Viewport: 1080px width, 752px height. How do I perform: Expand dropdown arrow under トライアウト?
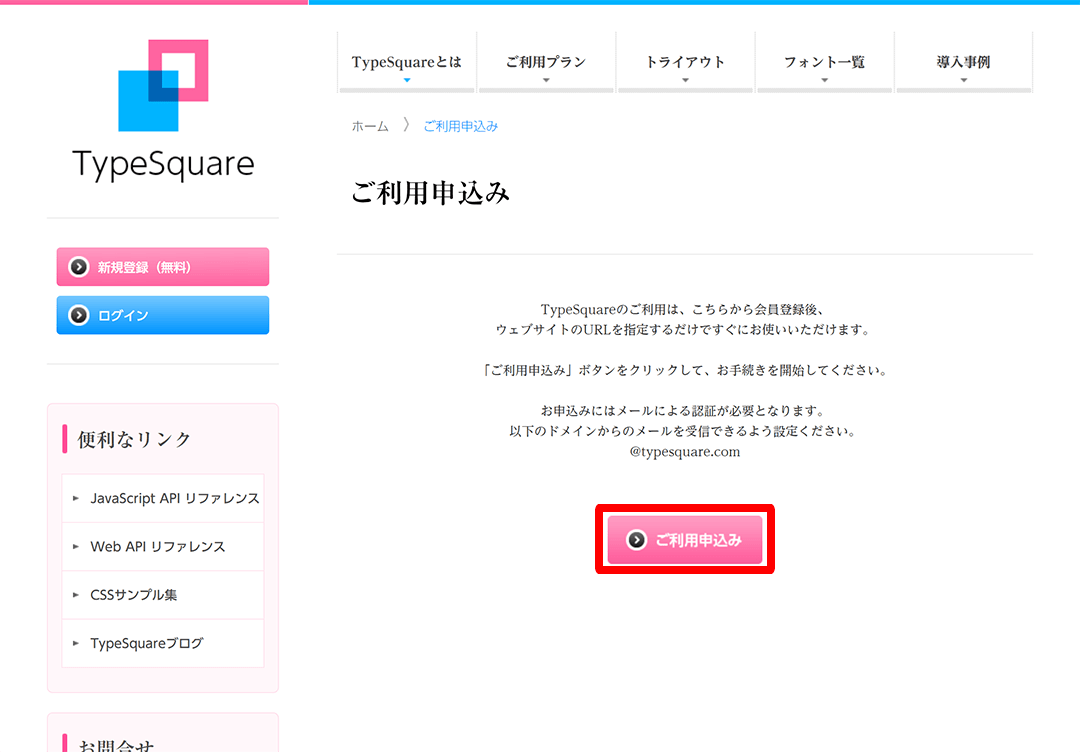(x=685, y=81)
